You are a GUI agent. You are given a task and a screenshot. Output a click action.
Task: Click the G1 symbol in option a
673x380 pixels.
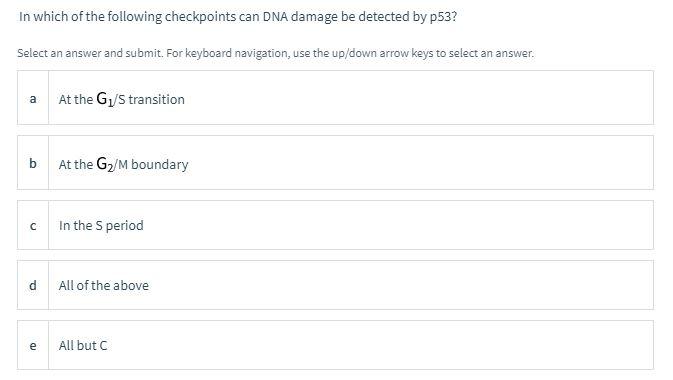pos(105,99)
